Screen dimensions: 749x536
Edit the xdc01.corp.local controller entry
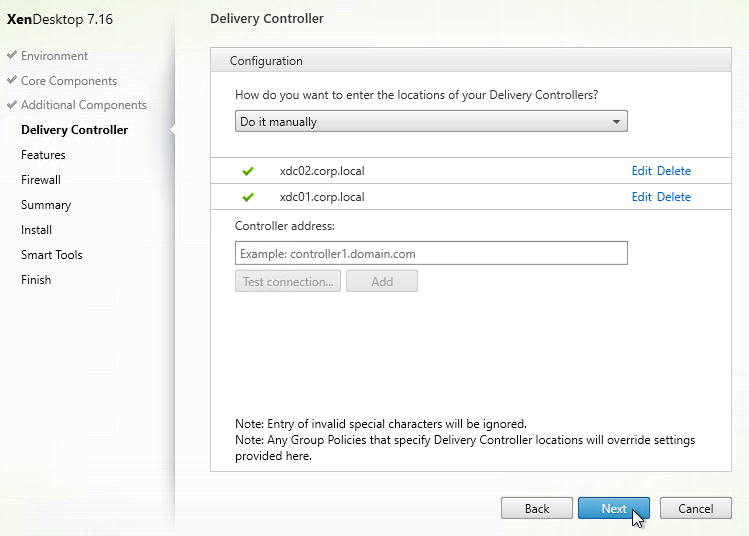(642, 197)
